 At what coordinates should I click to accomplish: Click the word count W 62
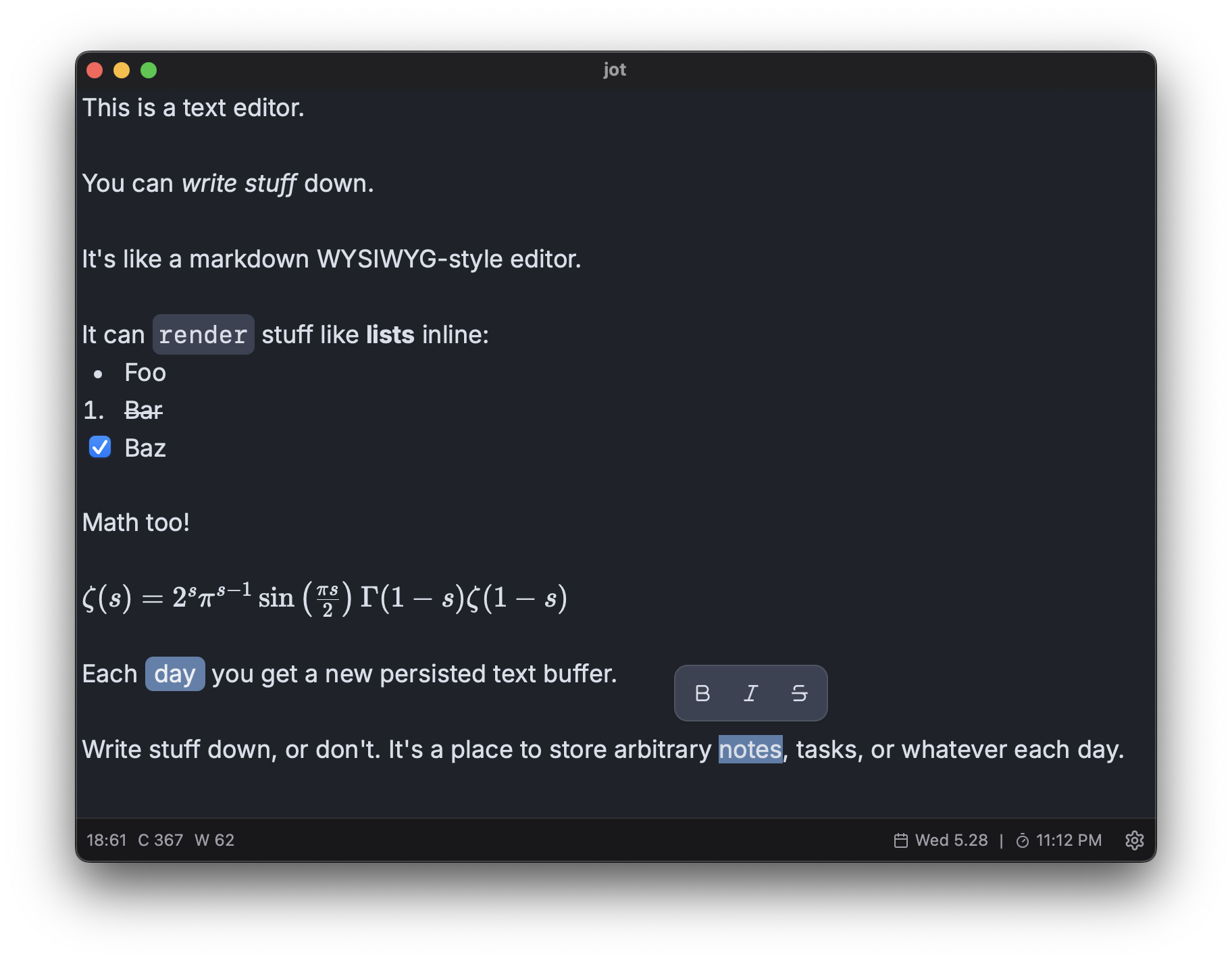[x=214, y=840]
